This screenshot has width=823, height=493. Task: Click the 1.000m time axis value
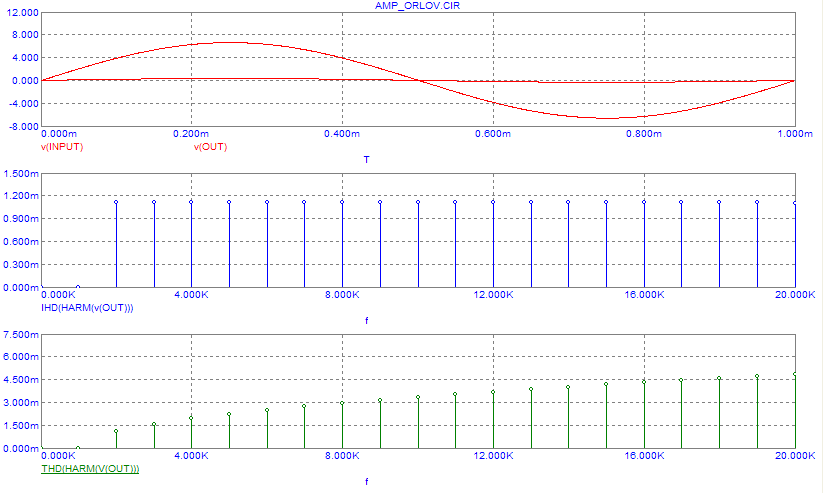(x=795, y=134)
